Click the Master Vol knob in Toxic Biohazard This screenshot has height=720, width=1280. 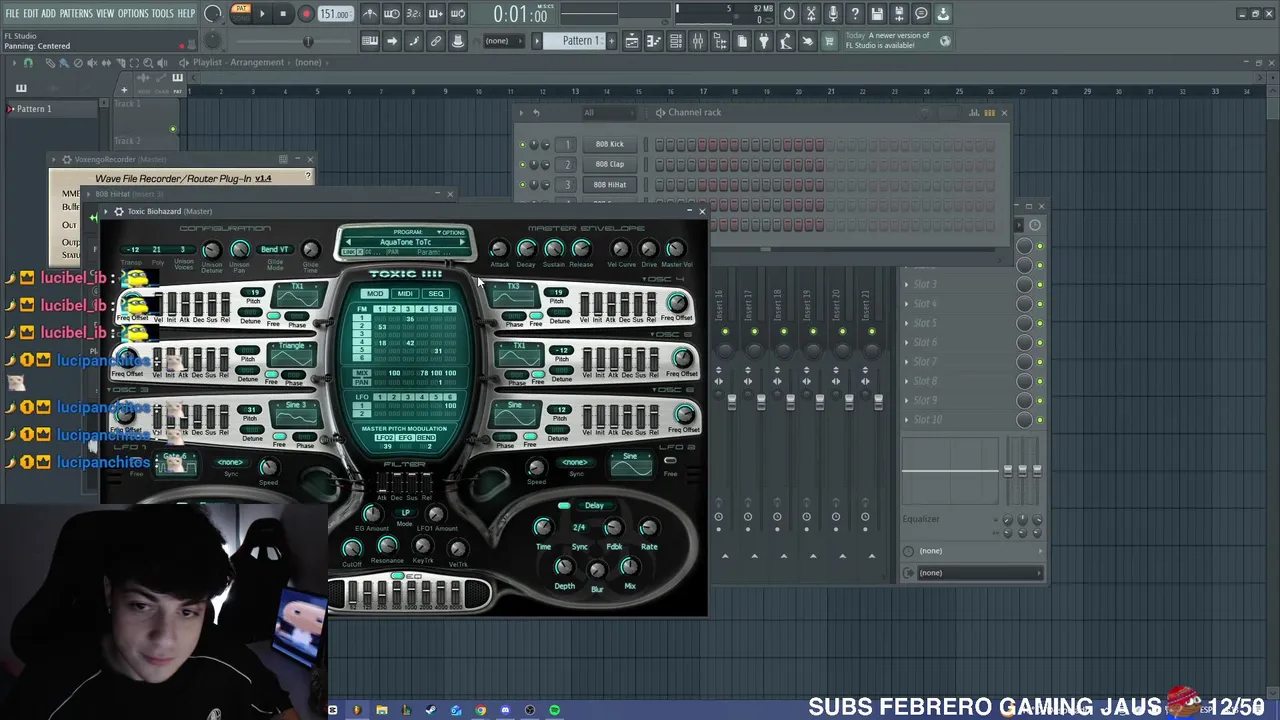pyautogui.click(x=675, y=248)
